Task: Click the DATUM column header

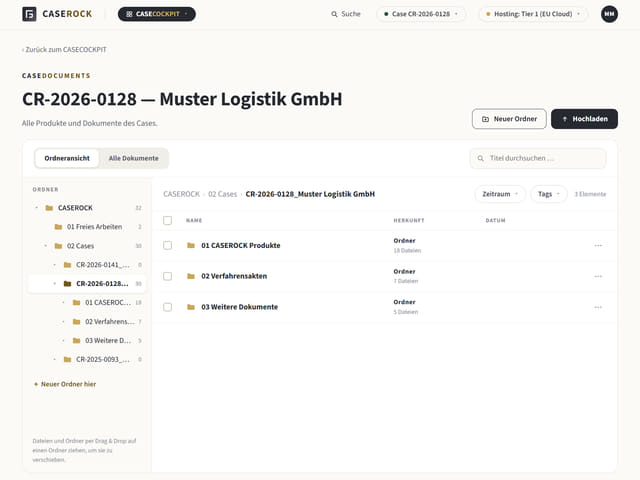Action: tap(495, 220)
